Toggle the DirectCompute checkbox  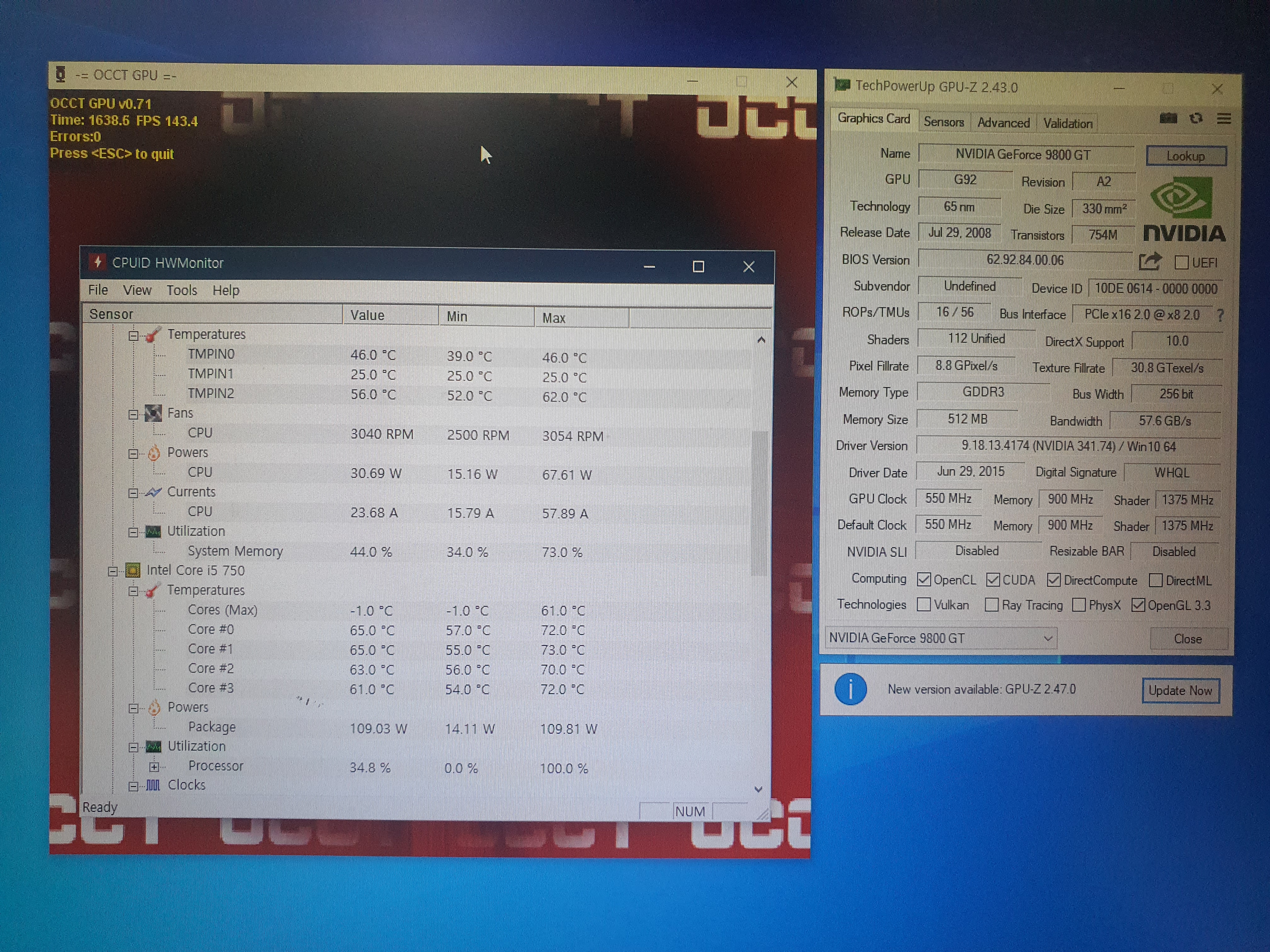tap(1054, 580)
